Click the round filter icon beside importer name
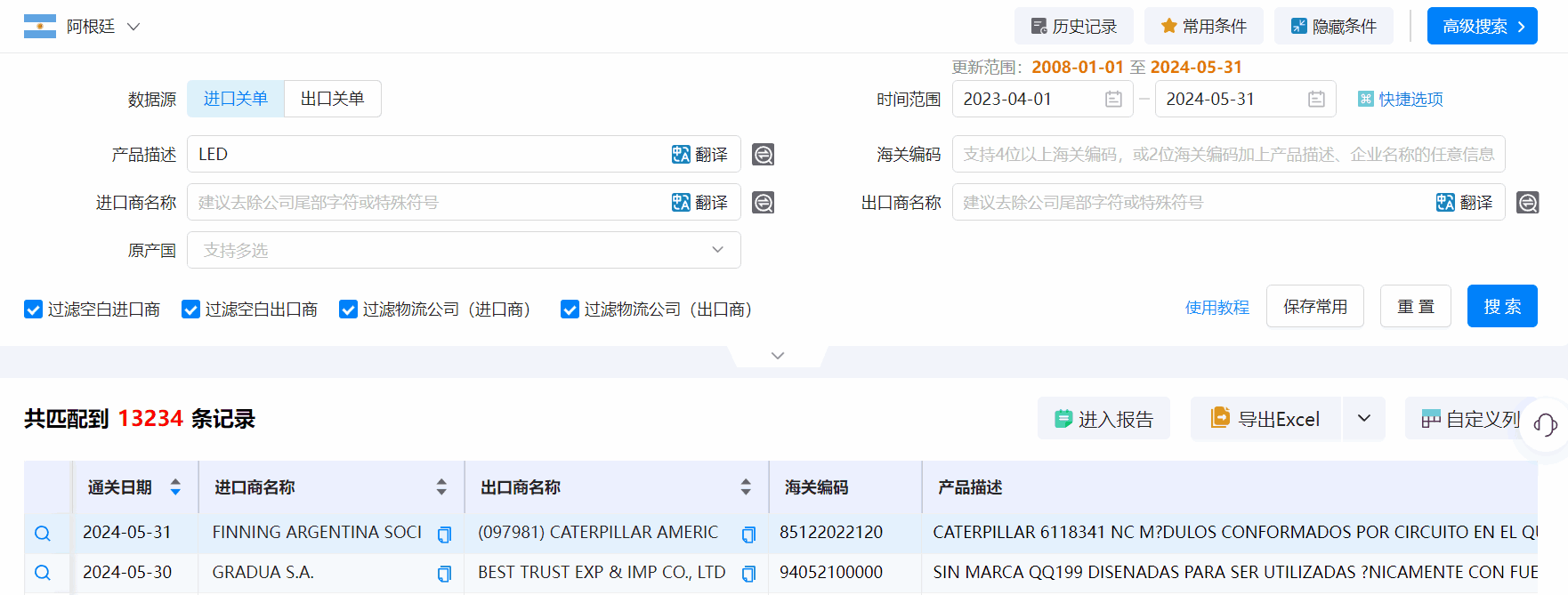The width and height of the screenshot is (1568, 595). 763,203
